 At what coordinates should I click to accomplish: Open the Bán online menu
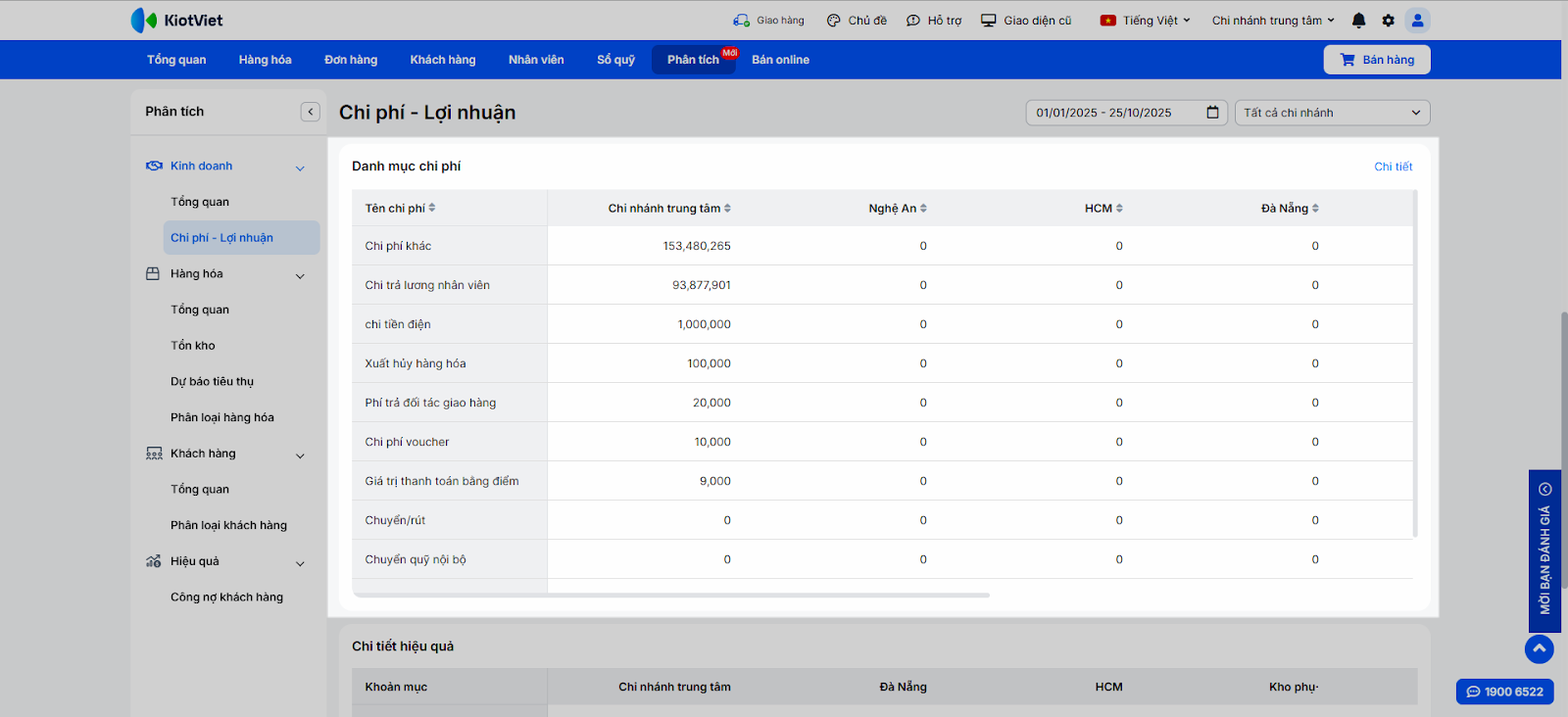point(780,60)
